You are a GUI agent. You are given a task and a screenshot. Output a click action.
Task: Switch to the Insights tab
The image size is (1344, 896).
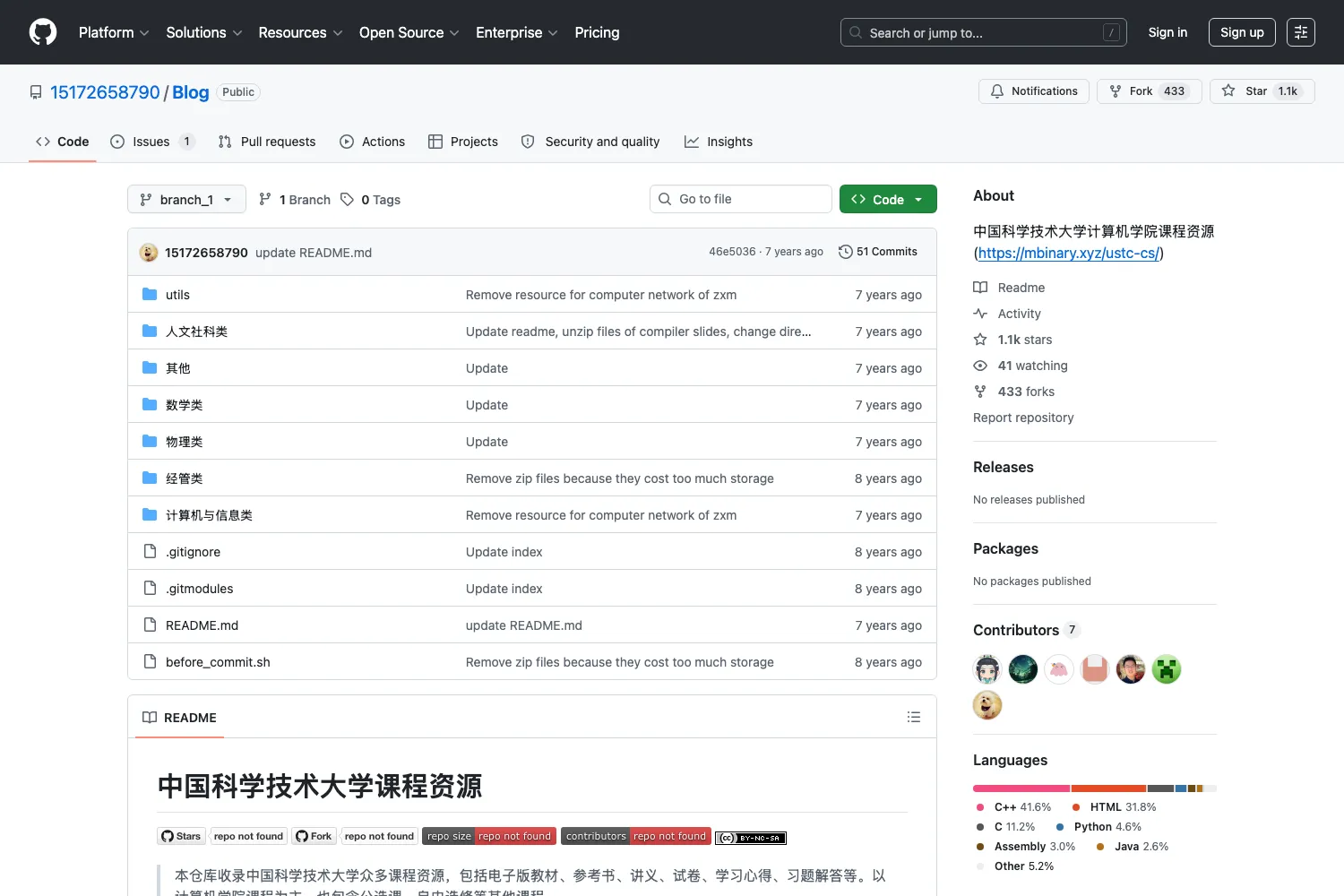(719, 142)
